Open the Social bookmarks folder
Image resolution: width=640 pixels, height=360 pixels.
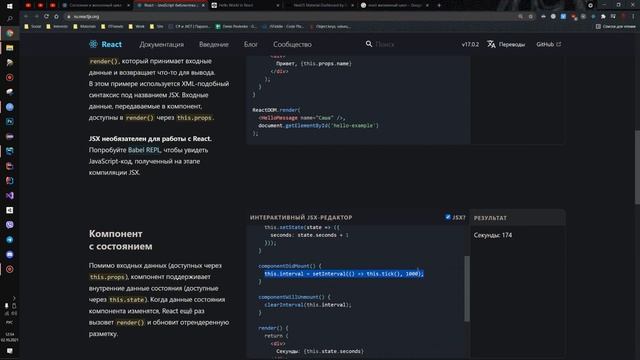pyautogui.click(x=33, y=27)
